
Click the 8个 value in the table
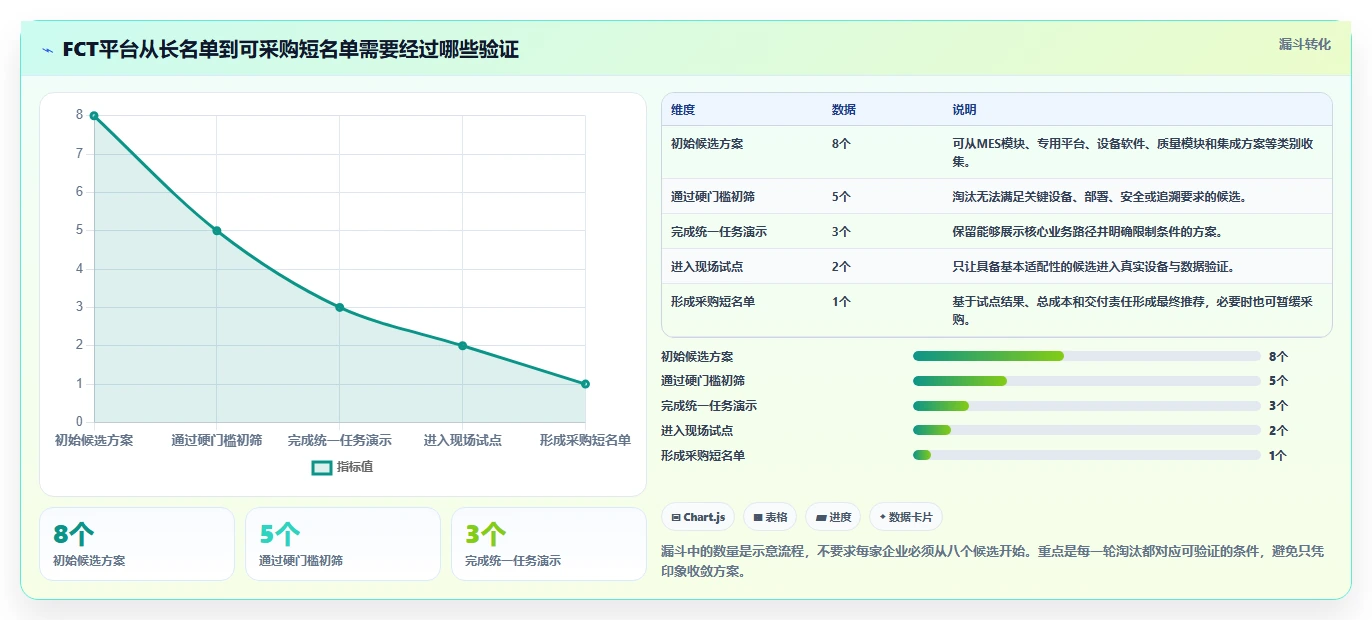point(841,144)
